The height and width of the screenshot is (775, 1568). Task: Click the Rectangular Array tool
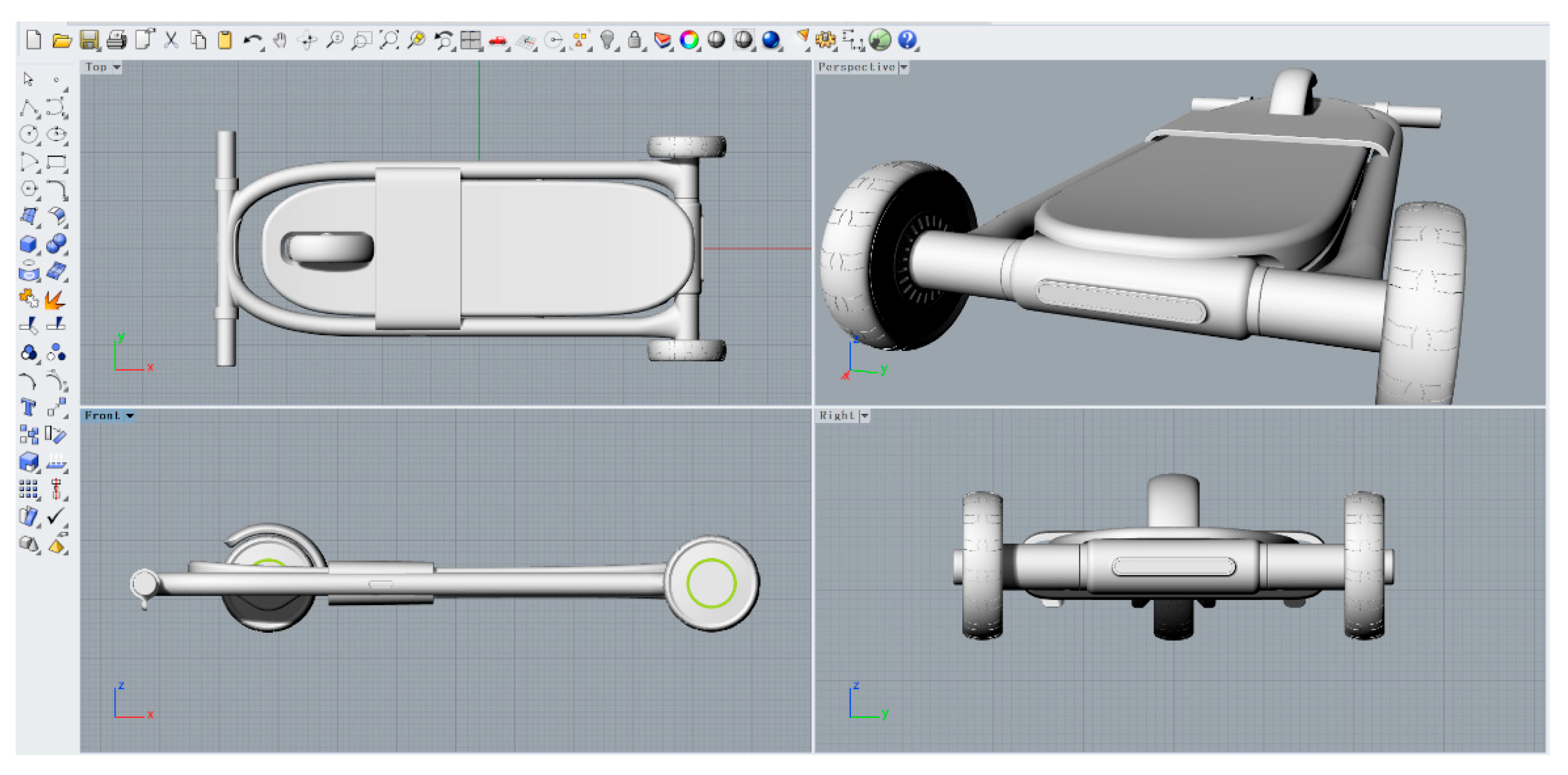[28, 489]
